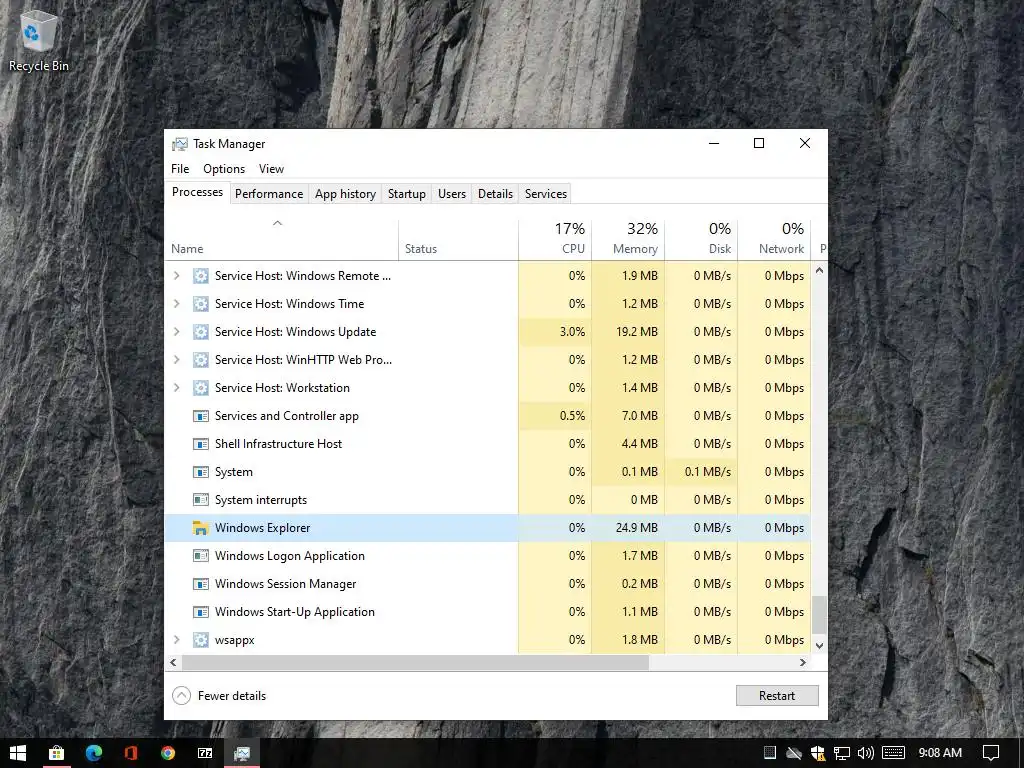Viewport: 1024px width, 768px height.
Task: Collapse view with Fewer details
Action: (x=219, y=696)
